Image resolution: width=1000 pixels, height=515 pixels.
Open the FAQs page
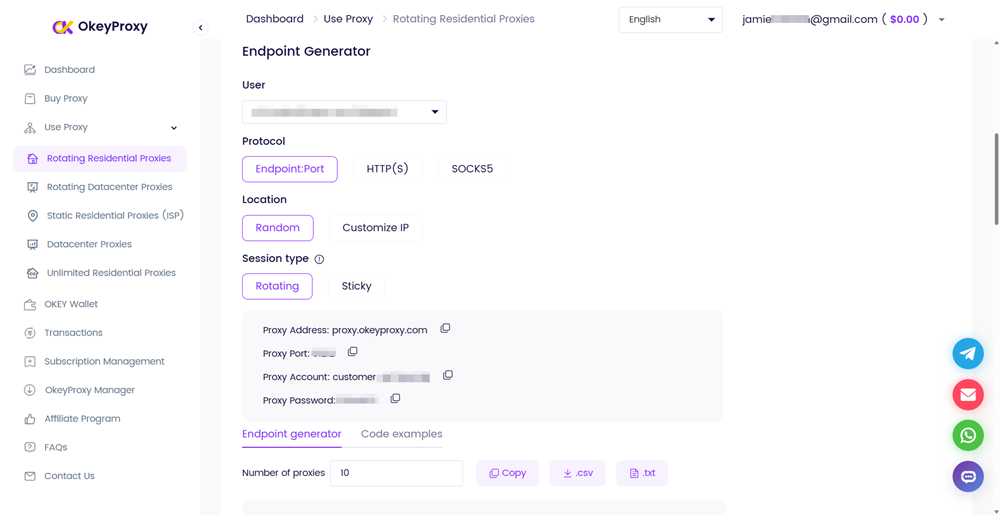[56, 447]
